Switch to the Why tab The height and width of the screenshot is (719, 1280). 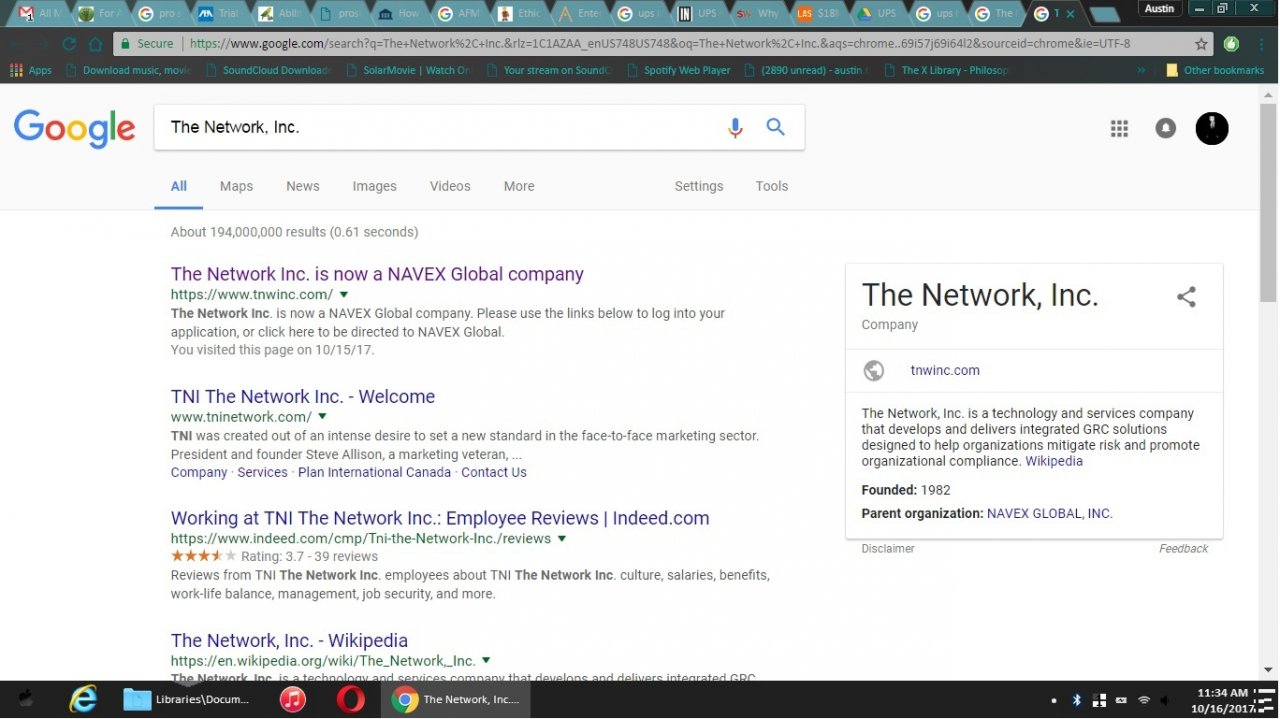pyautogui.click(x=755, y=14)
